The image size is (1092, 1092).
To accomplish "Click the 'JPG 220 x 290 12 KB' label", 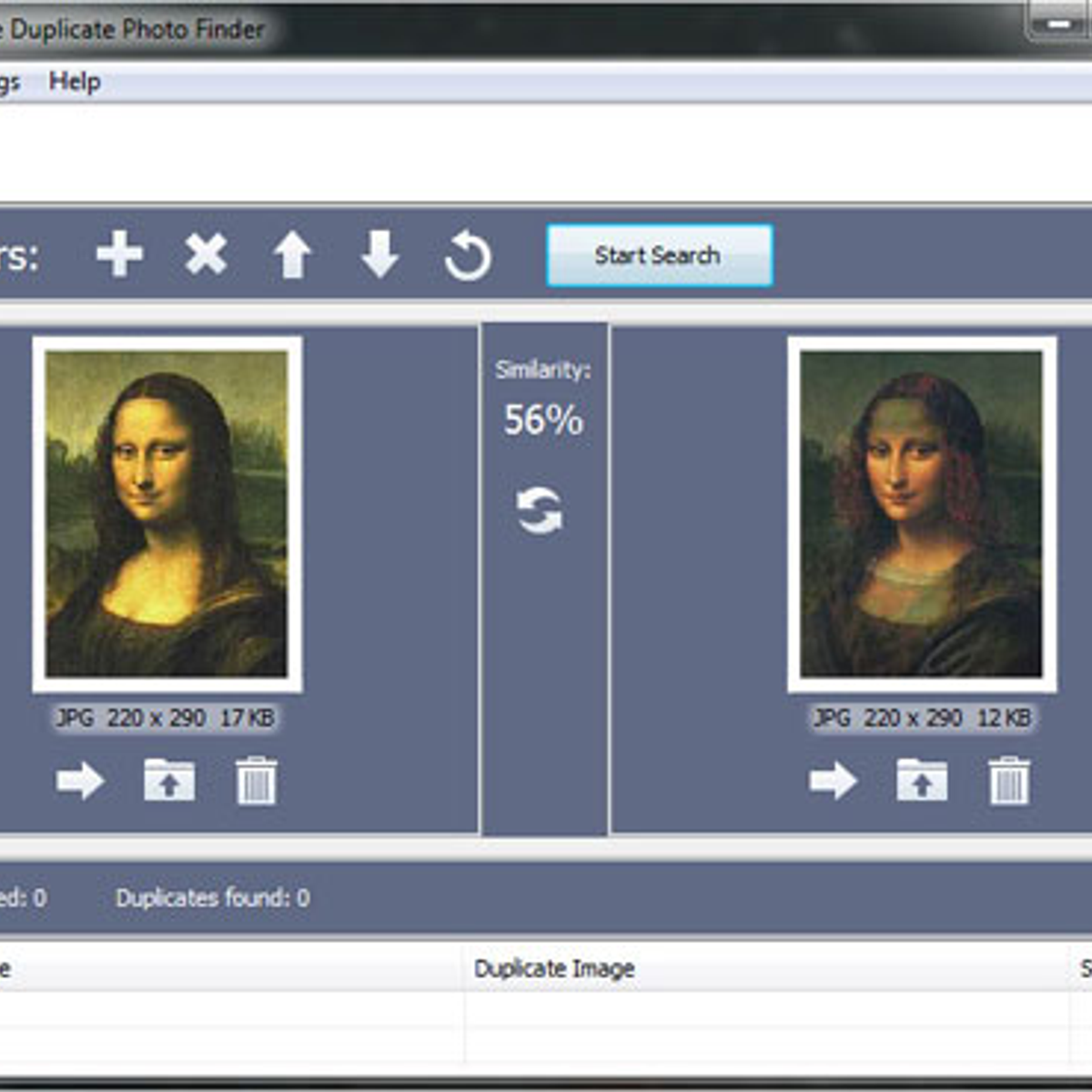I will [x=922, y=718].
